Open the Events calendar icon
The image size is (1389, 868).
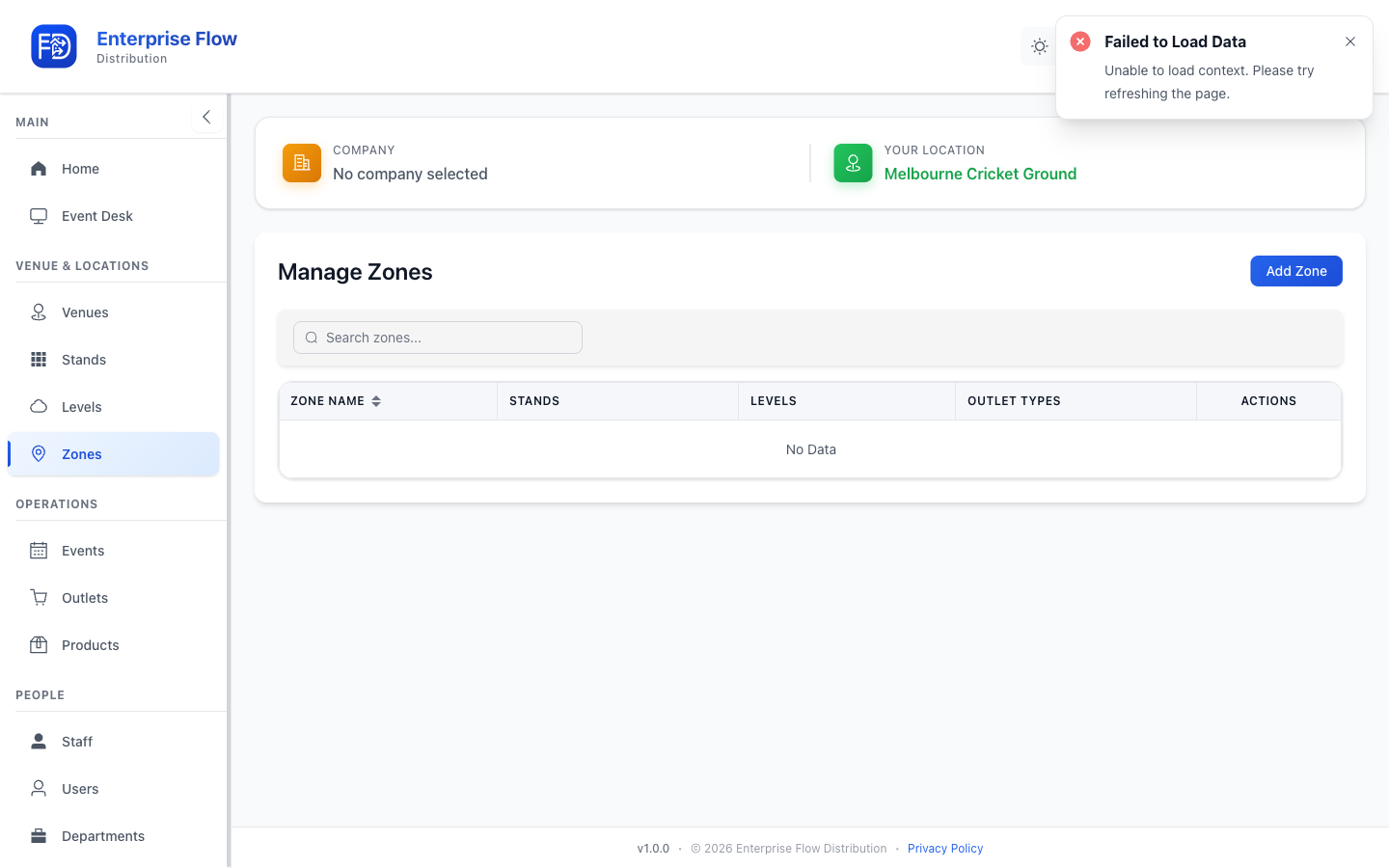click(x=39, y=551)
